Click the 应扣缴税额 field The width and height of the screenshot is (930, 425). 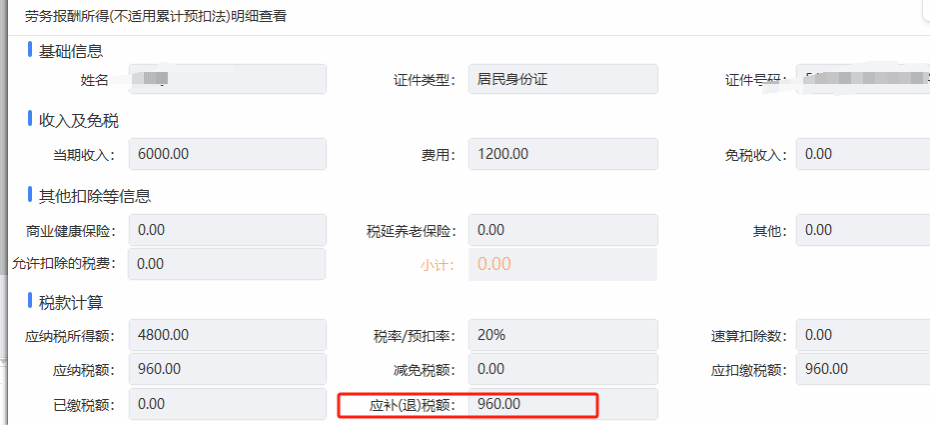(x=862, y=369)
